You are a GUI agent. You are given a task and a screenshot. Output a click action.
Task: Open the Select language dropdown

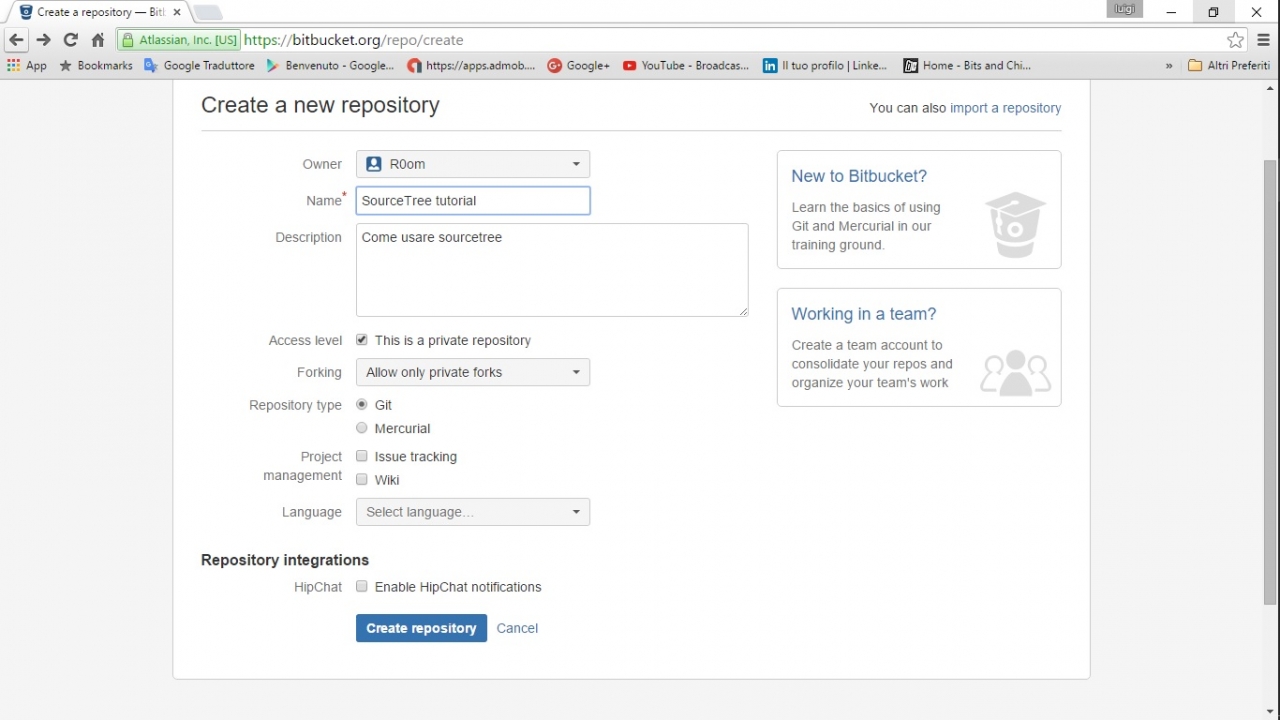point(473,512)
